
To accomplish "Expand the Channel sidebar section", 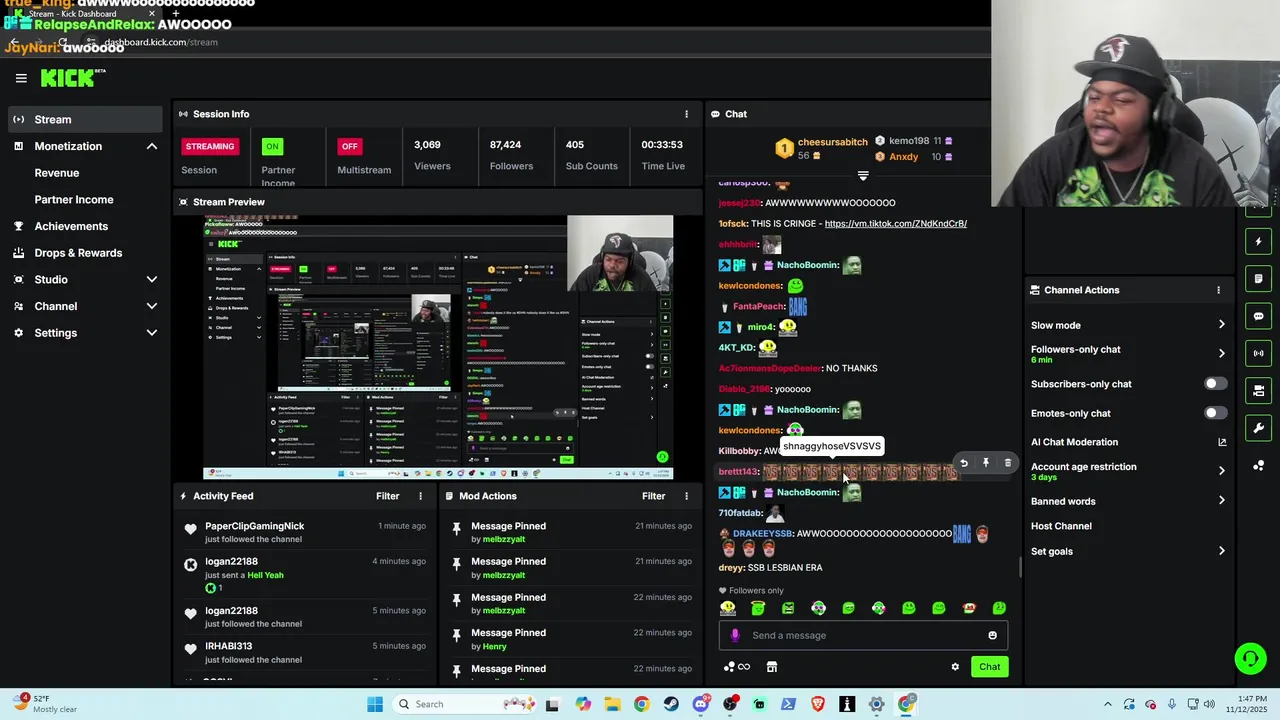I will point(152,306).
